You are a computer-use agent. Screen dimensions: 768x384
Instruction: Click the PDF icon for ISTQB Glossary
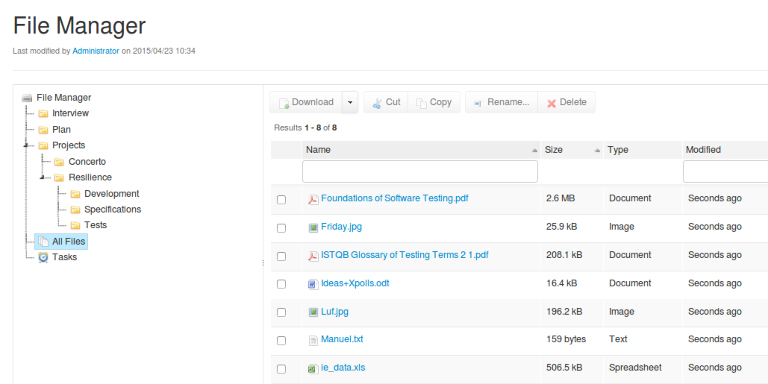313,256
